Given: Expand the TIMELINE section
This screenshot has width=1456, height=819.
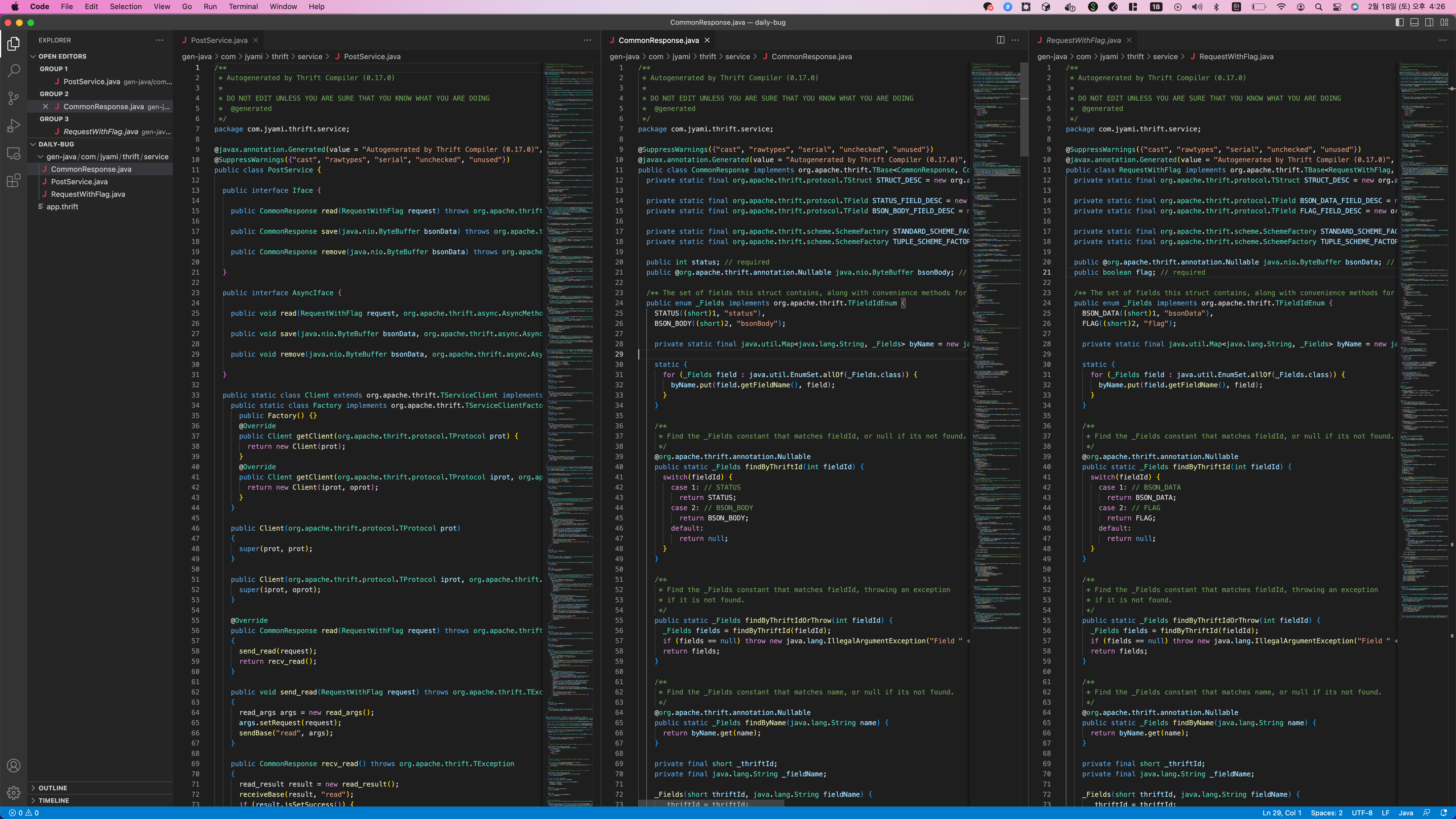Looking at the screenshot, I should click(54, 800).
